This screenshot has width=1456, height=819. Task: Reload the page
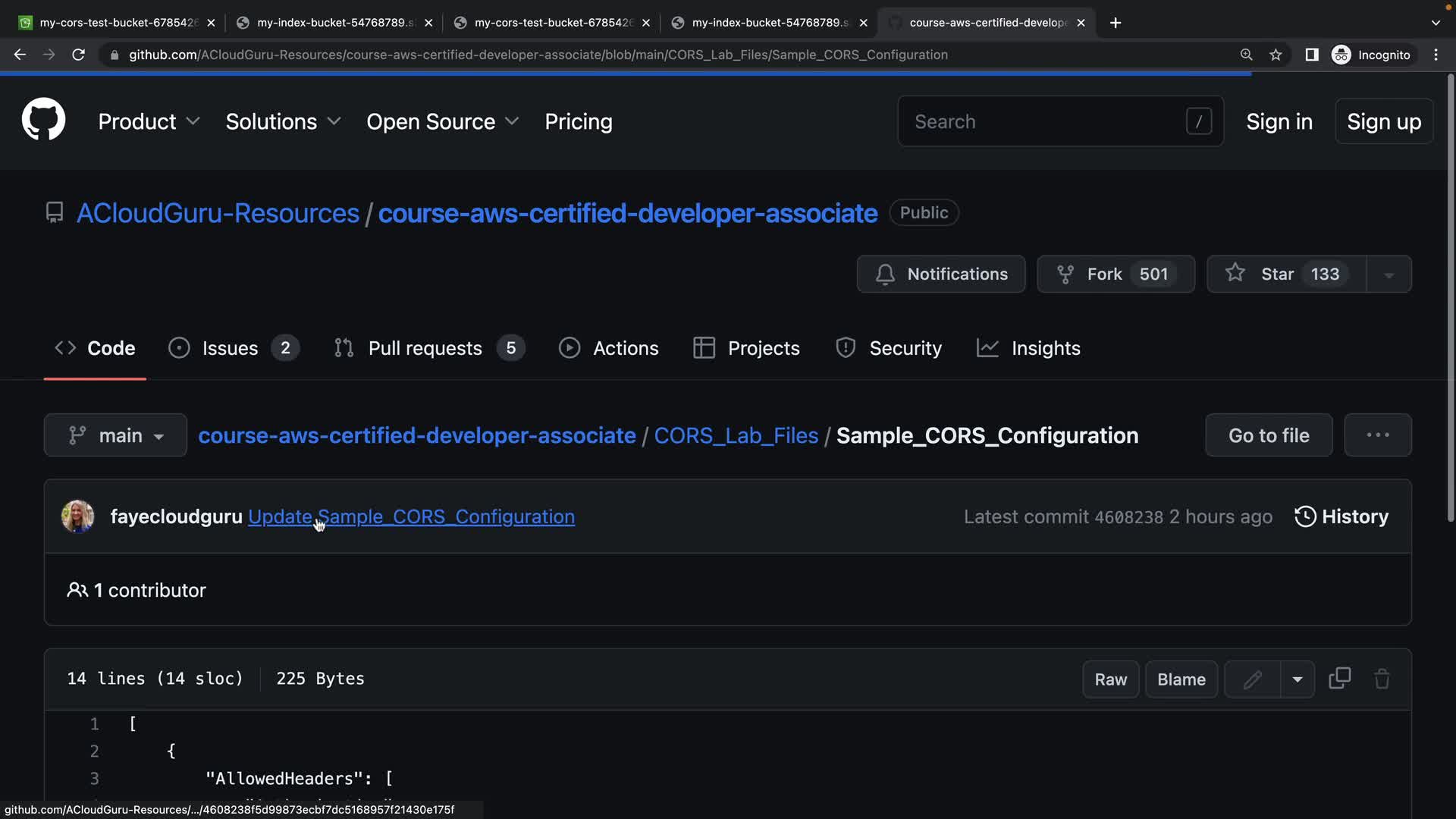(x=78, y=55)
